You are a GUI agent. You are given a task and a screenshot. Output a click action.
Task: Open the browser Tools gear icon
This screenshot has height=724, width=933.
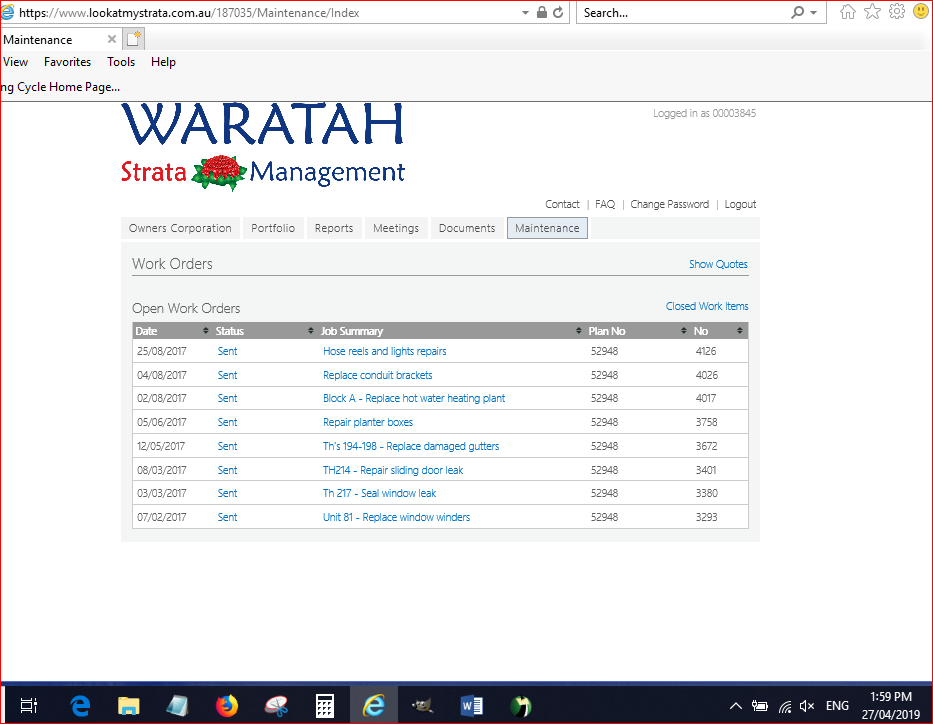(897, 11)
